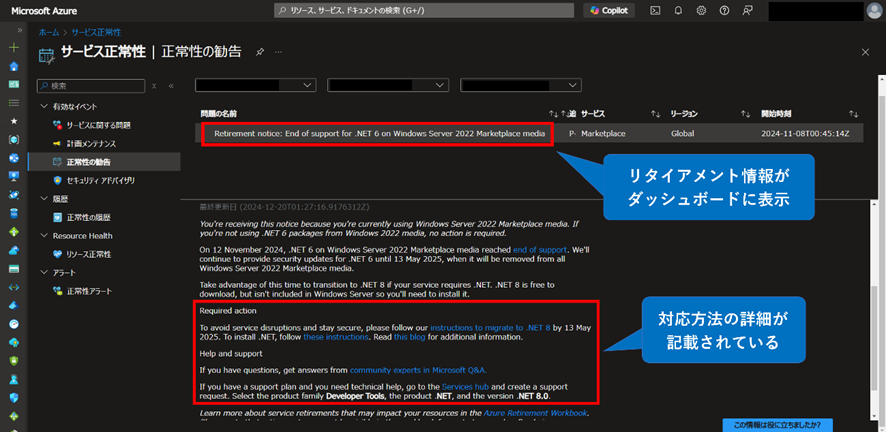Click the user account avatar

(874, 11)
